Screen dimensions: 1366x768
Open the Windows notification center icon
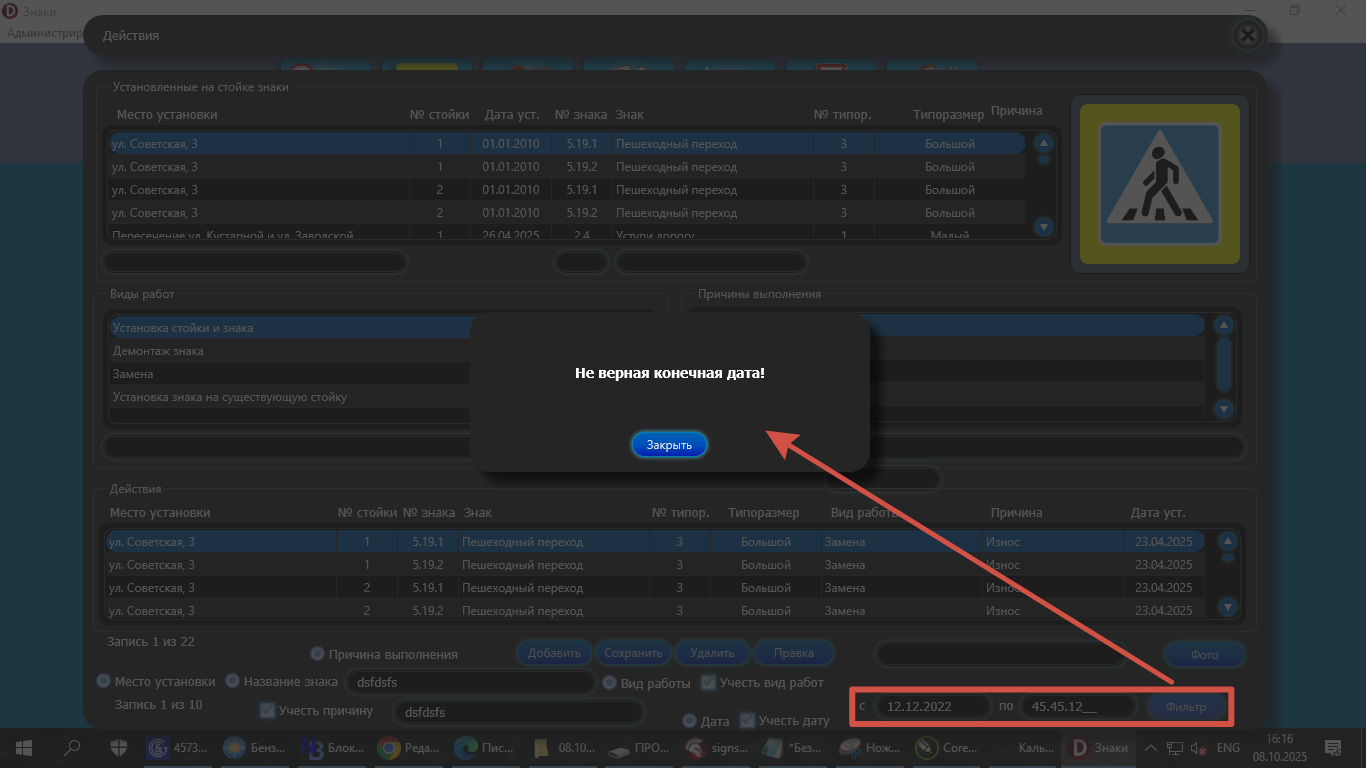1333,748
